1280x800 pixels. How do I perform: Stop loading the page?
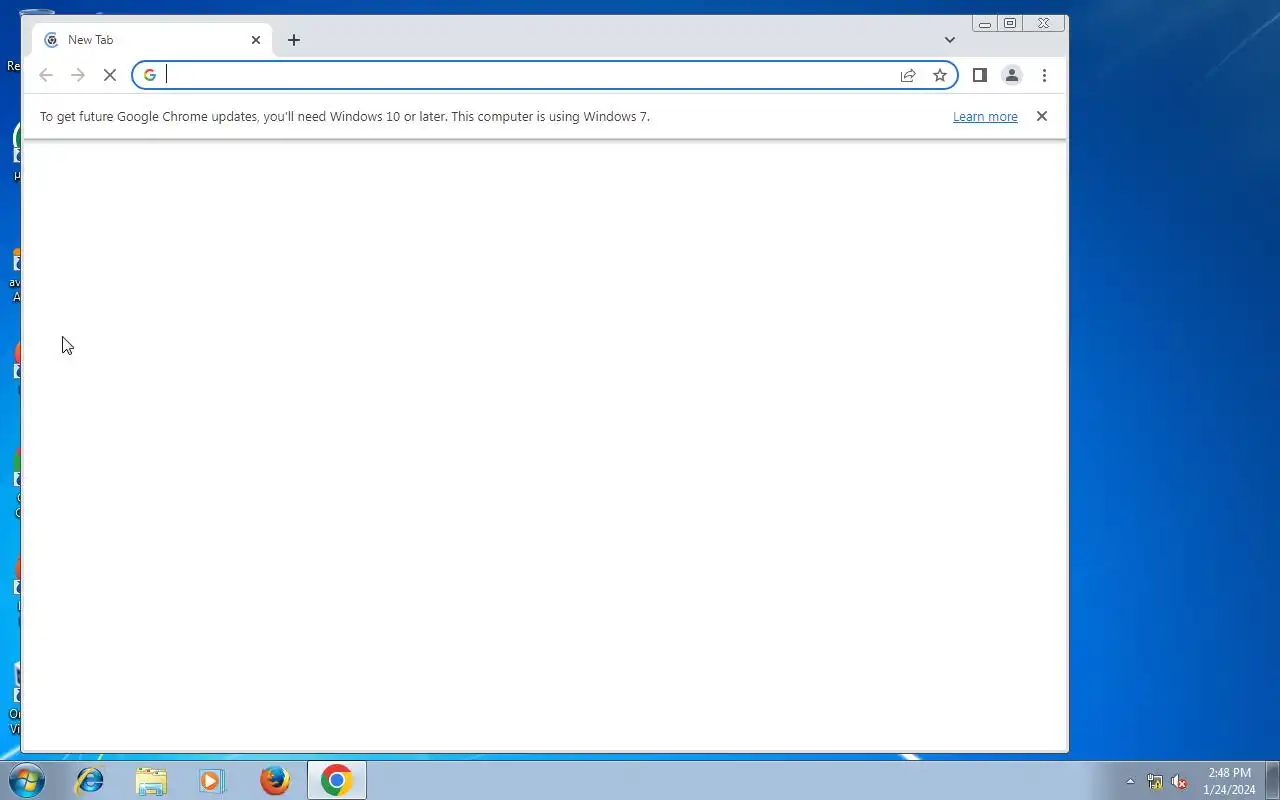[x=110, y=75]
